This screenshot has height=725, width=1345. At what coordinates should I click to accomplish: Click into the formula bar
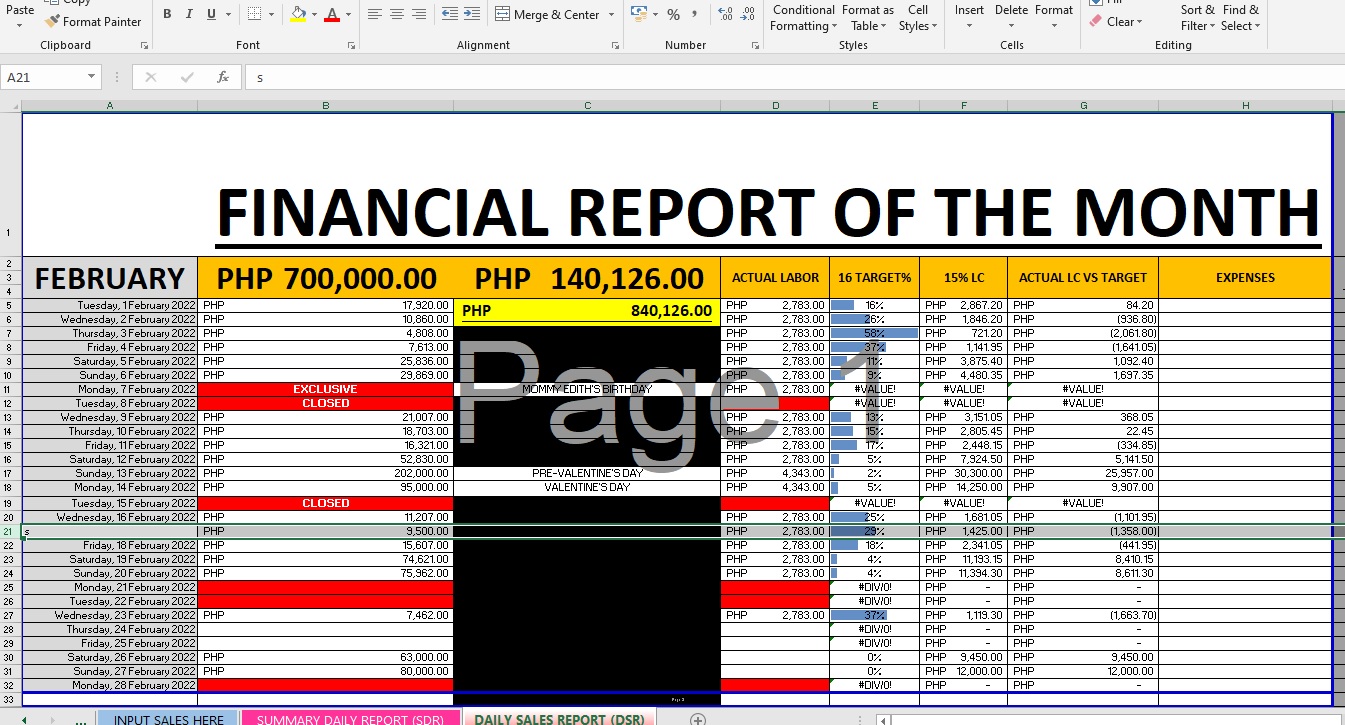[x=794, y=77]
